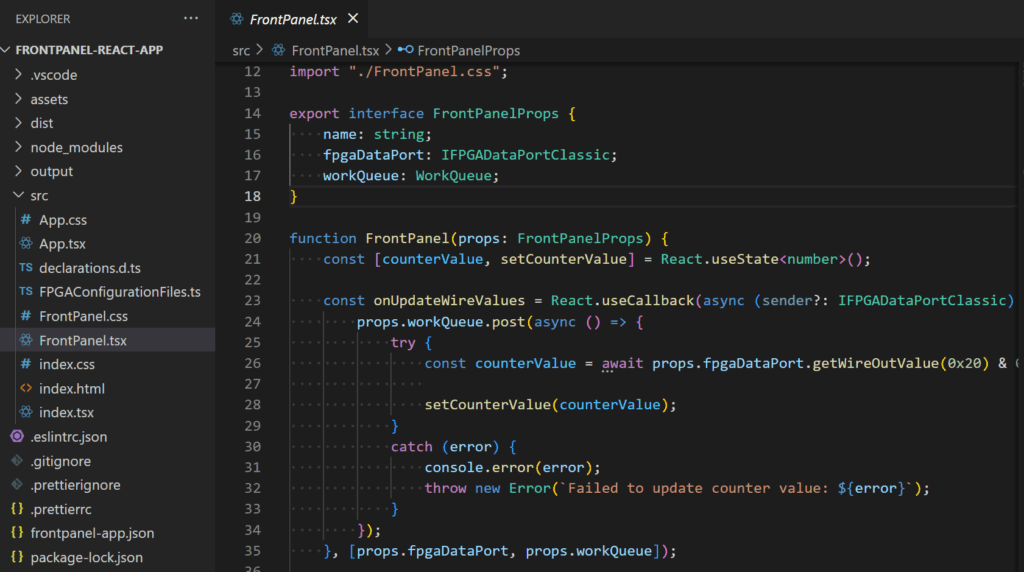Click CSS hash icon beside FrontPanel.css

[25, 316]
